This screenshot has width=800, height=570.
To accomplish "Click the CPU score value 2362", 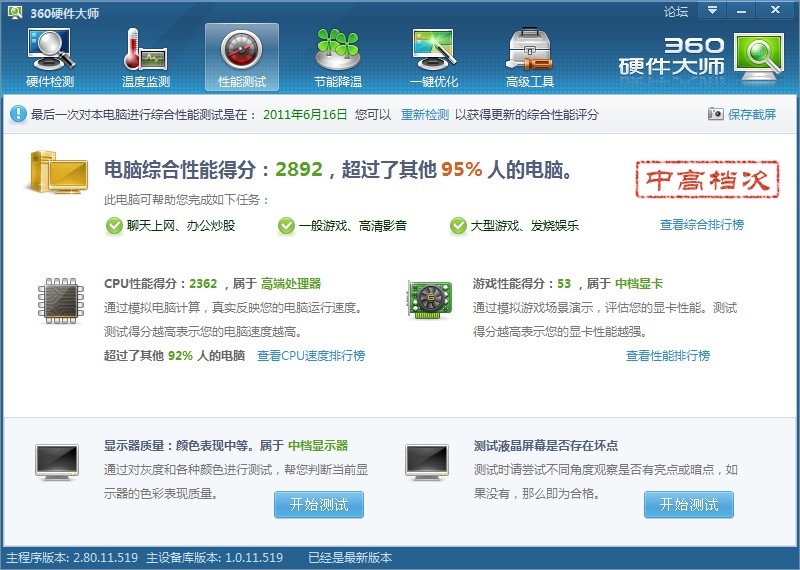I will pyautogui.click(x=203, y=284).
